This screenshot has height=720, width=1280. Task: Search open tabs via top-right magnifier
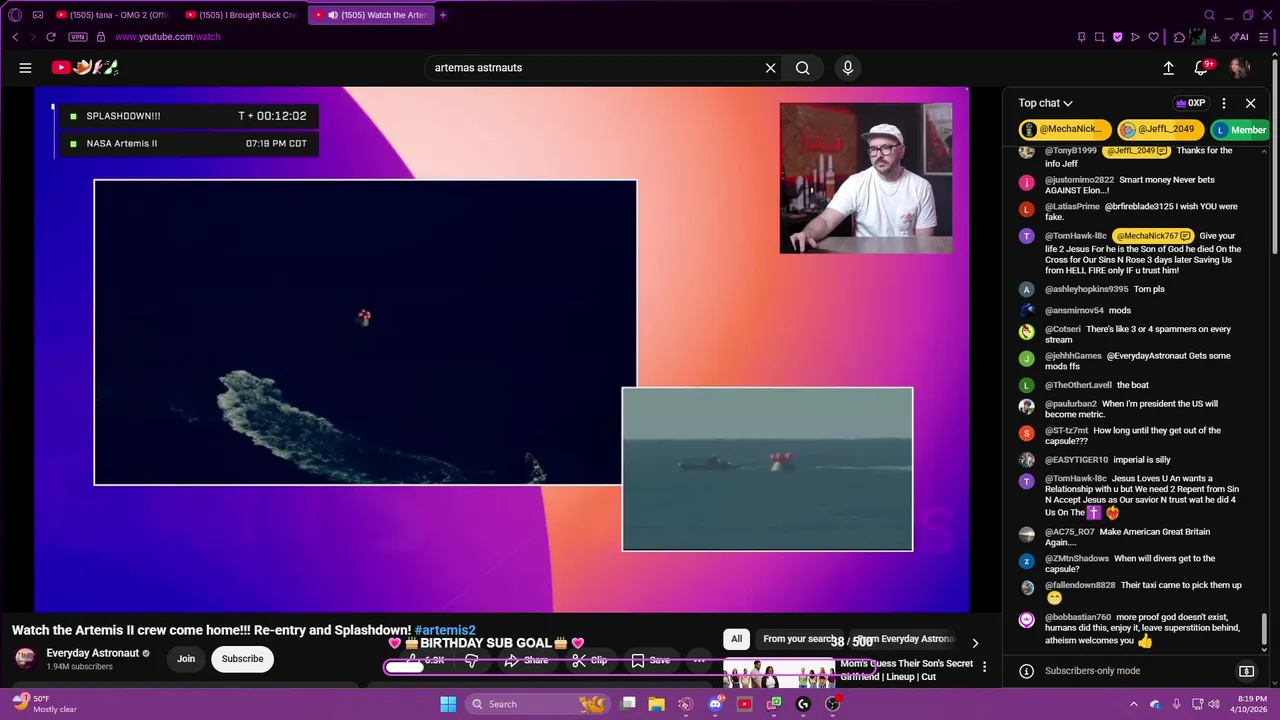[1209, 15]
